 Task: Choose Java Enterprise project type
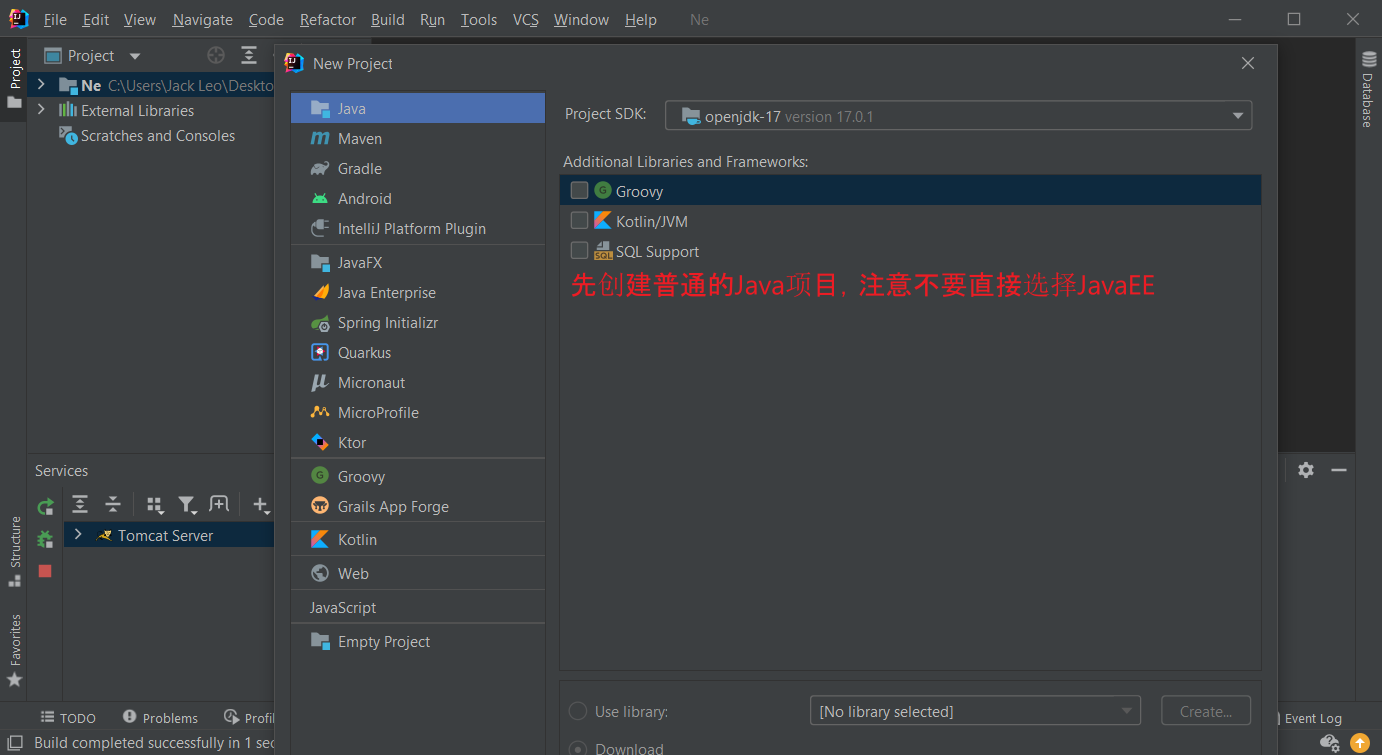(418, 292)
